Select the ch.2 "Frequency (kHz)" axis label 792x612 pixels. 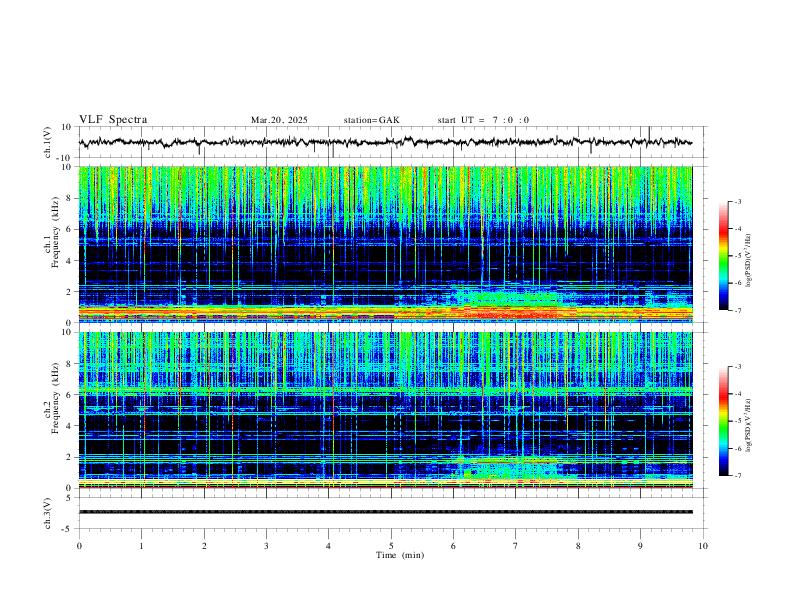coord(55,398)
